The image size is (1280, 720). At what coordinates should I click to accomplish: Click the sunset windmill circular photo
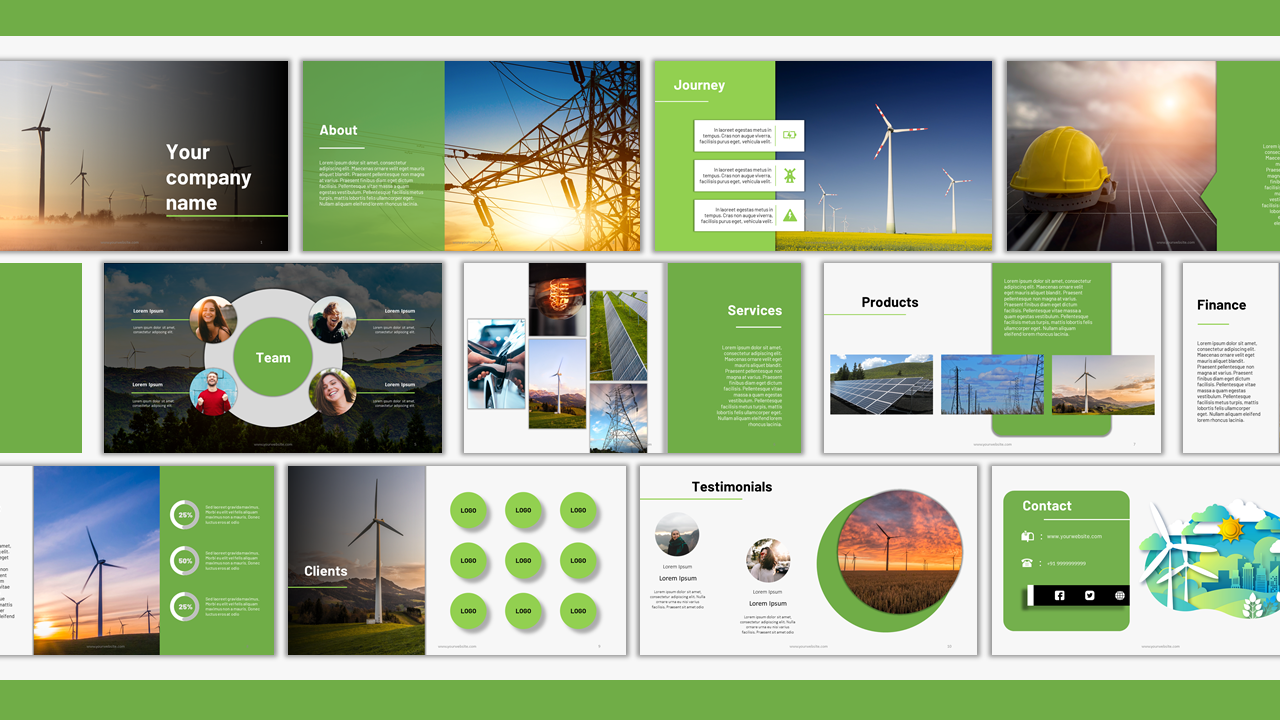coord(899,552)
